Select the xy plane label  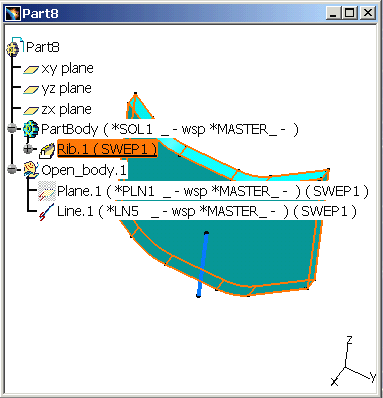click(67, 68)
